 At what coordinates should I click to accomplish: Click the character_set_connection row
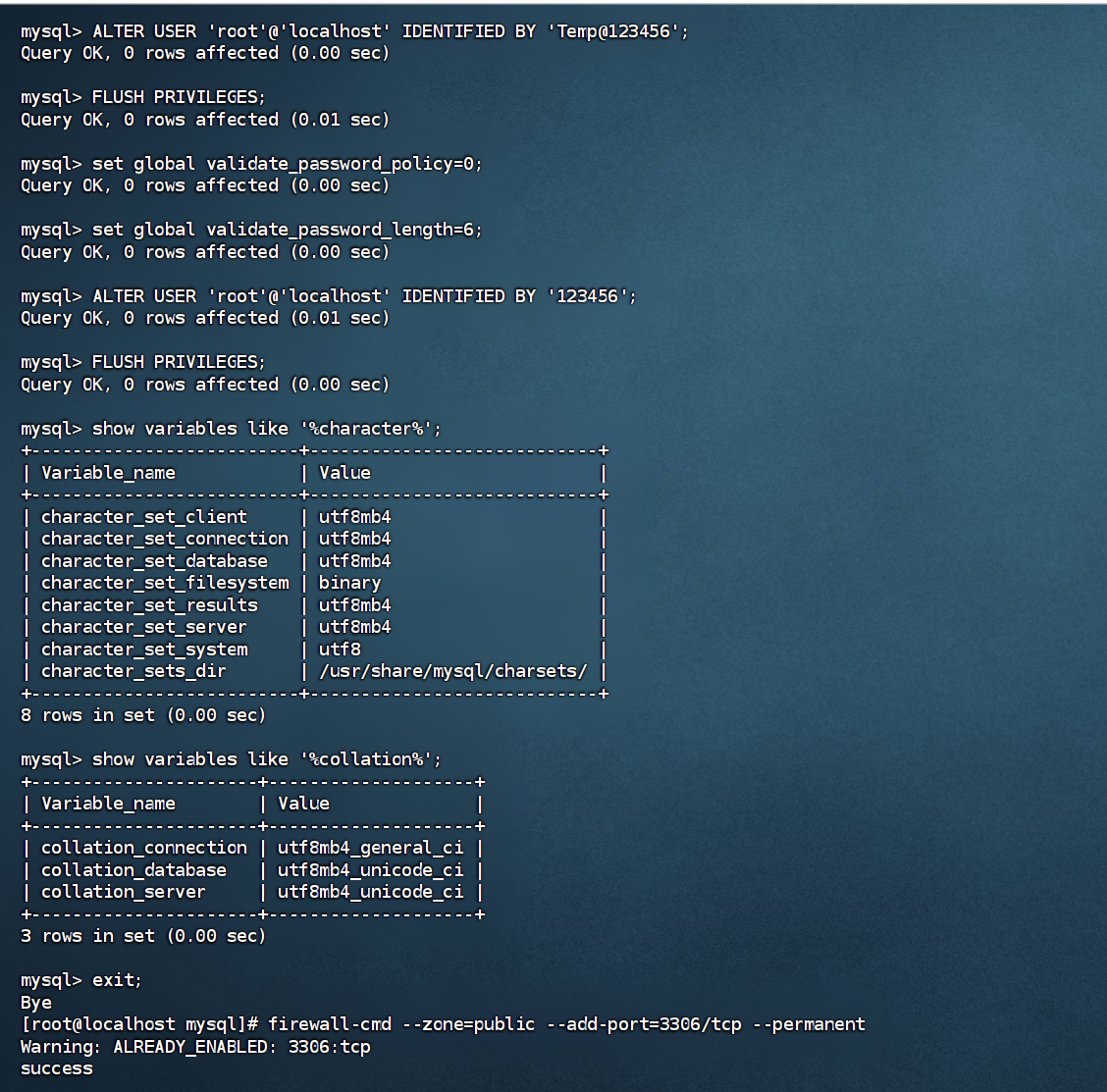(x=314, y=540)
